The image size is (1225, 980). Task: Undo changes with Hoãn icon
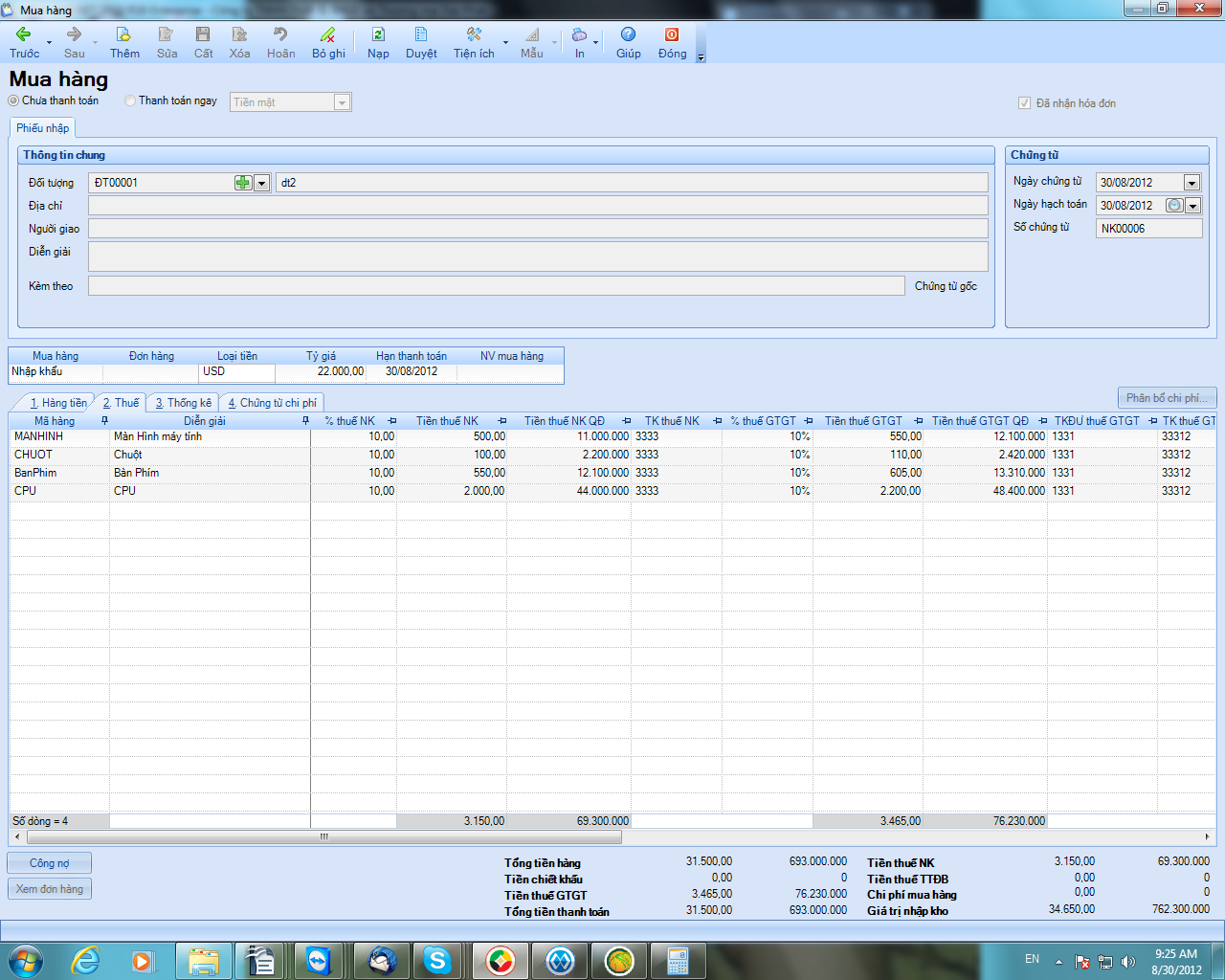point(280,34)
